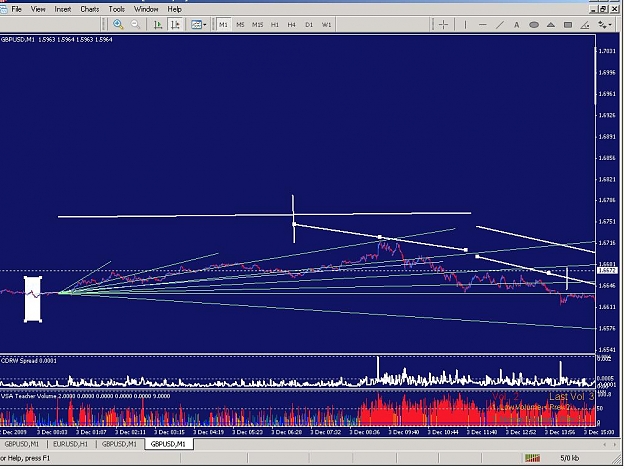The image size is (625, 469).
Task: Open the Insert menu
Action: 63,9
